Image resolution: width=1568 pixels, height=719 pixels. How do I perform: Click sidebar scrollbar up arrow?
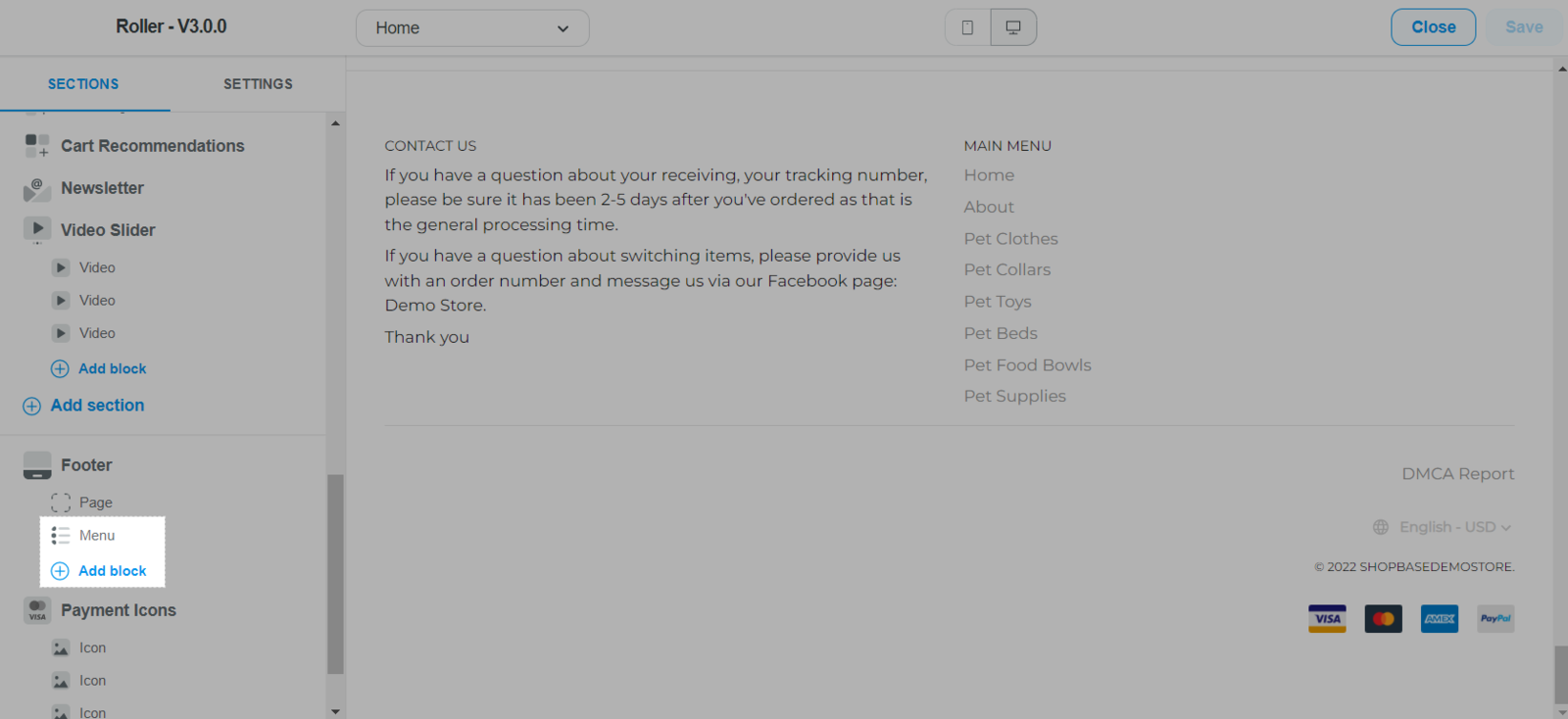335,123
